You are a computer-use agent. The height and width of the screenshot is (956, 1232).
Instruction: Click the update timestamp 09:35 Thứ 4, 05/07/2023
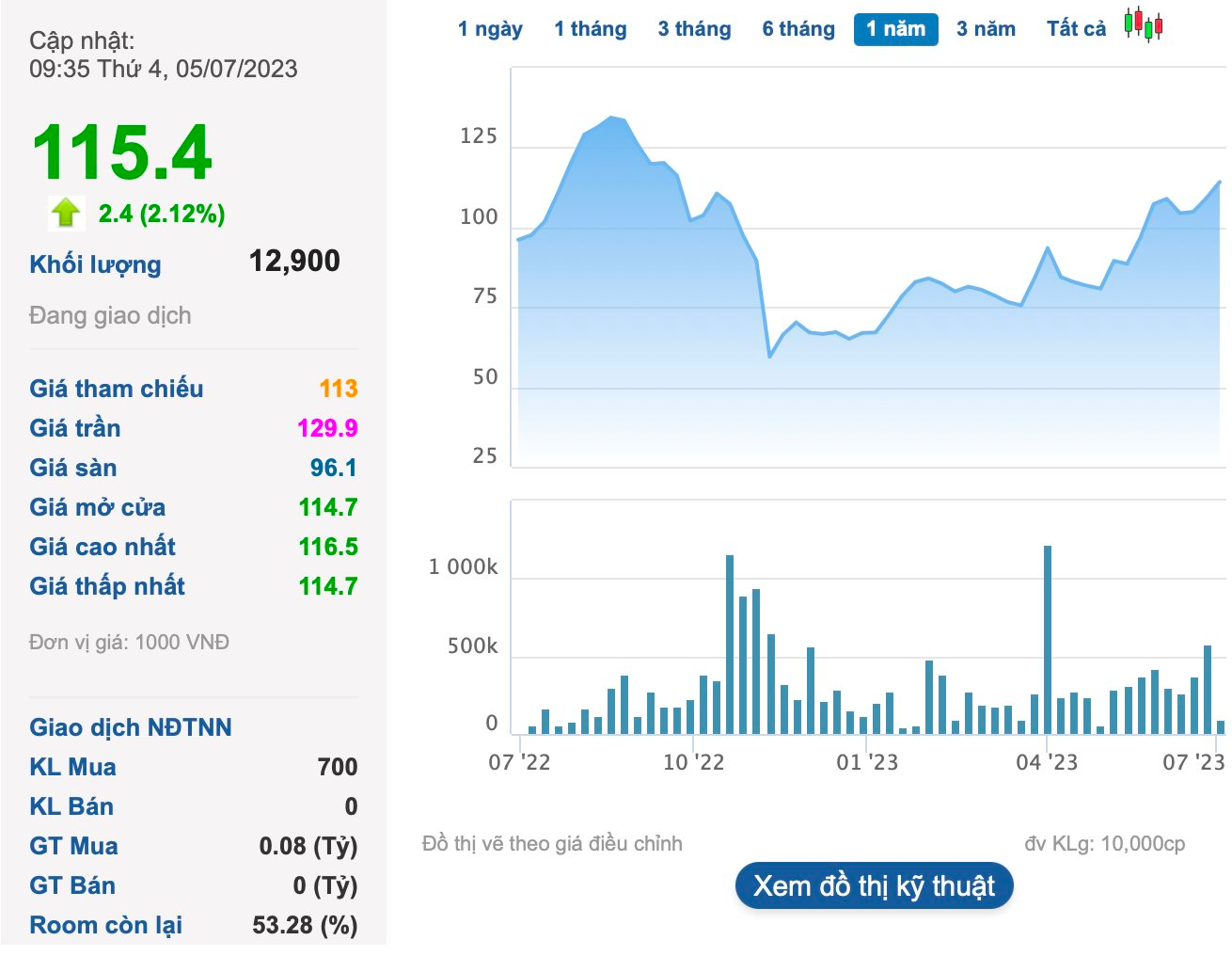[x=164, y=69]
